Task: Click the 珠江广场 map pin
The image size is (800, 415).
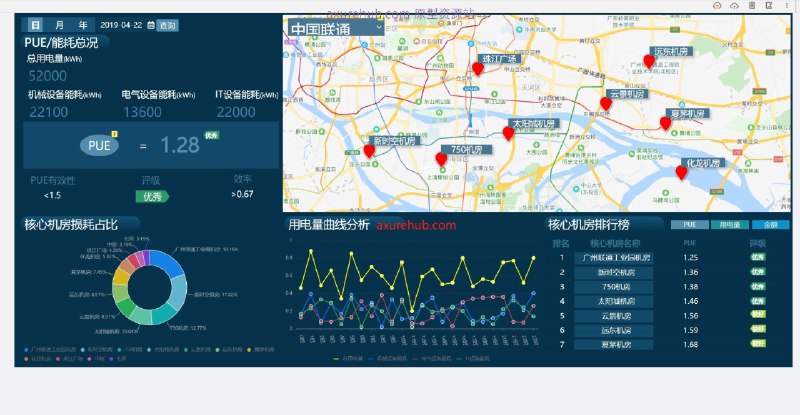Action: (478, 68)
